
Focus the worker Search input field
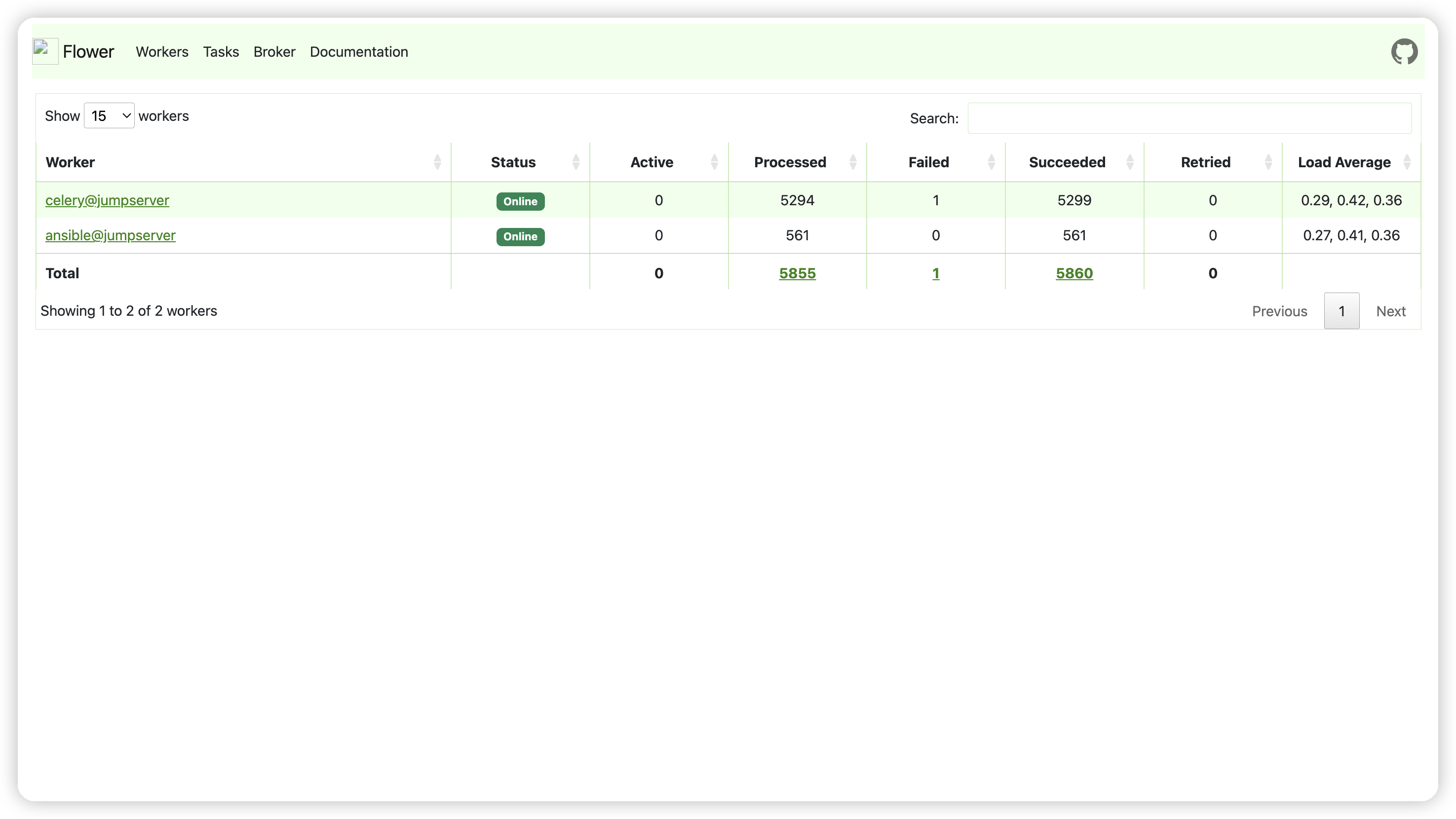(1189, 118)
